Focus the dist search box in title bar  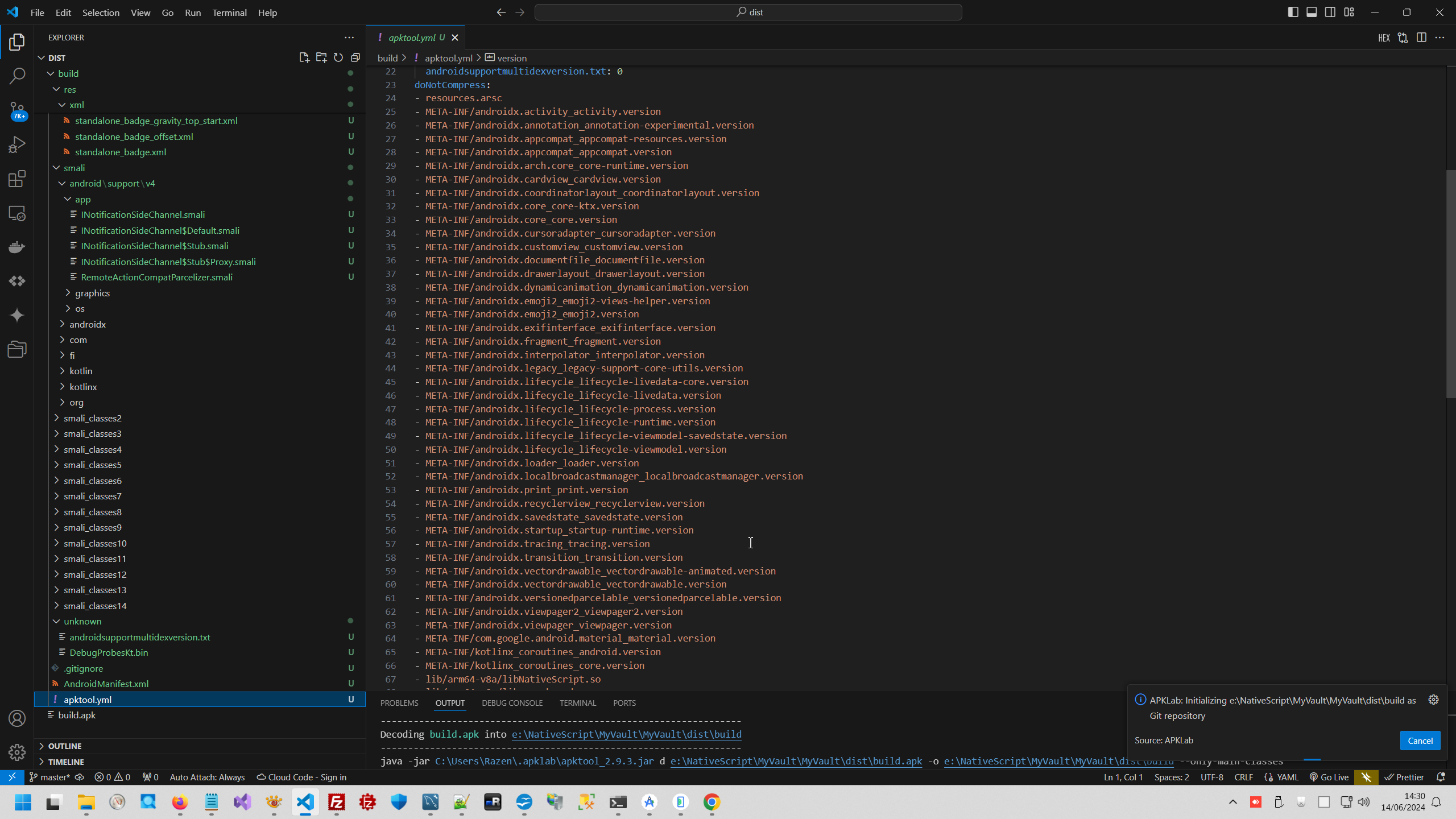coord(748,11)
